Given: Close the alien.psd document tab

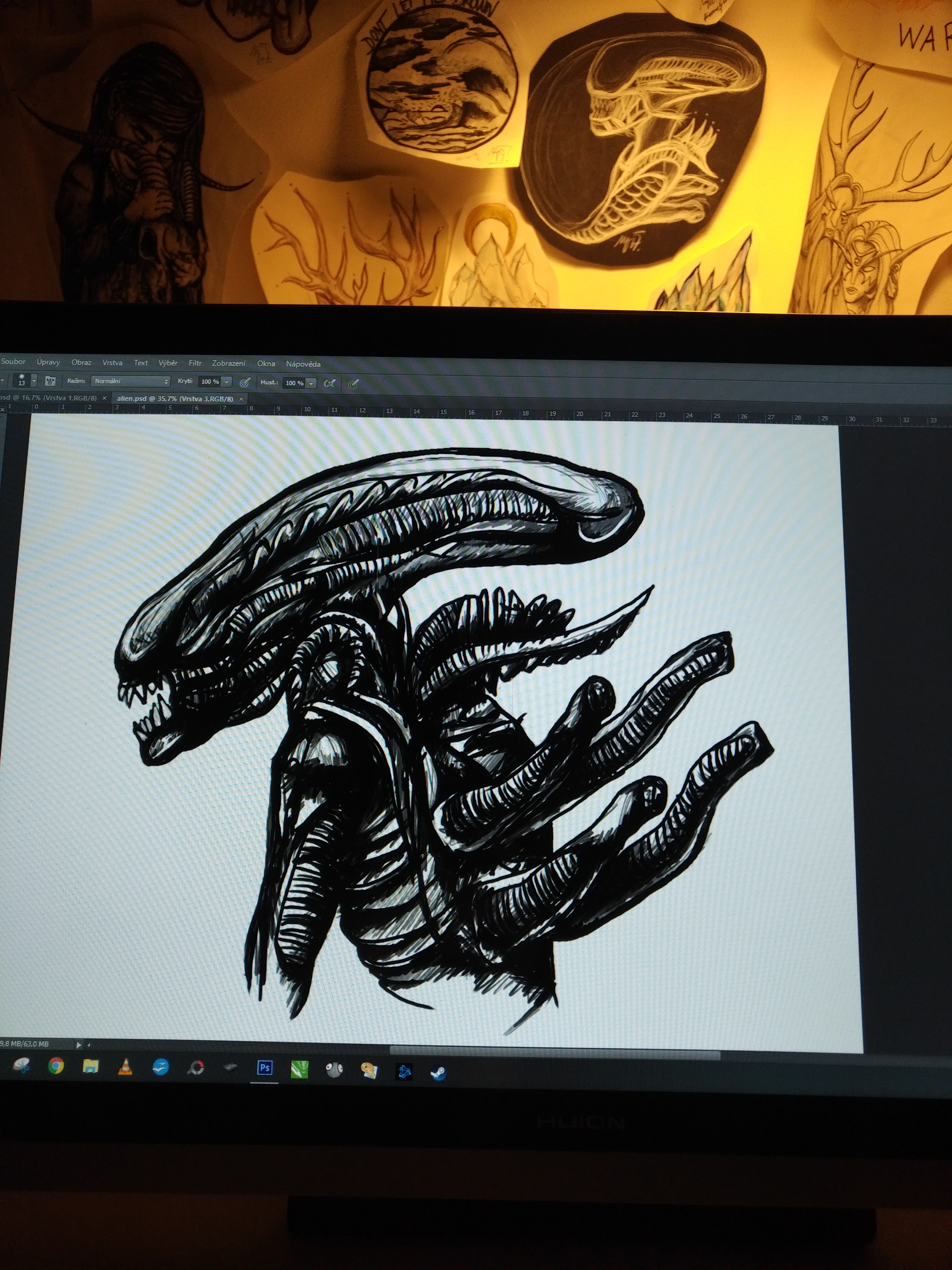Looking at the screenshot, I should click(241, 399).
